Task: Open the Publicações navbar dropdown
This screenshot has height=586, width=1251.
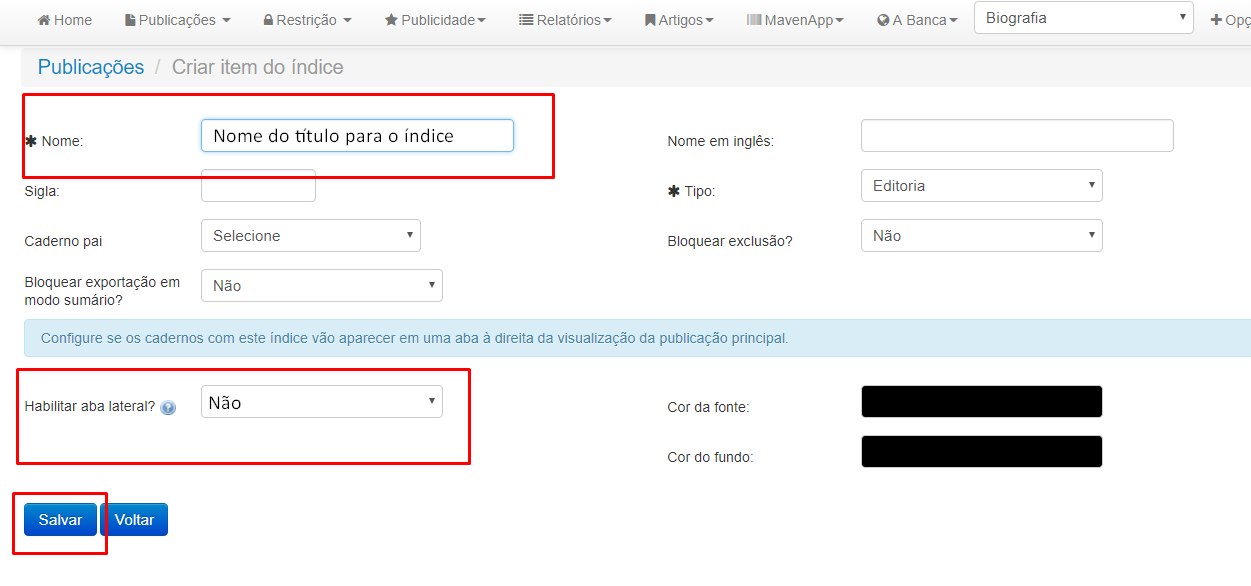Action: pos(177,20)
